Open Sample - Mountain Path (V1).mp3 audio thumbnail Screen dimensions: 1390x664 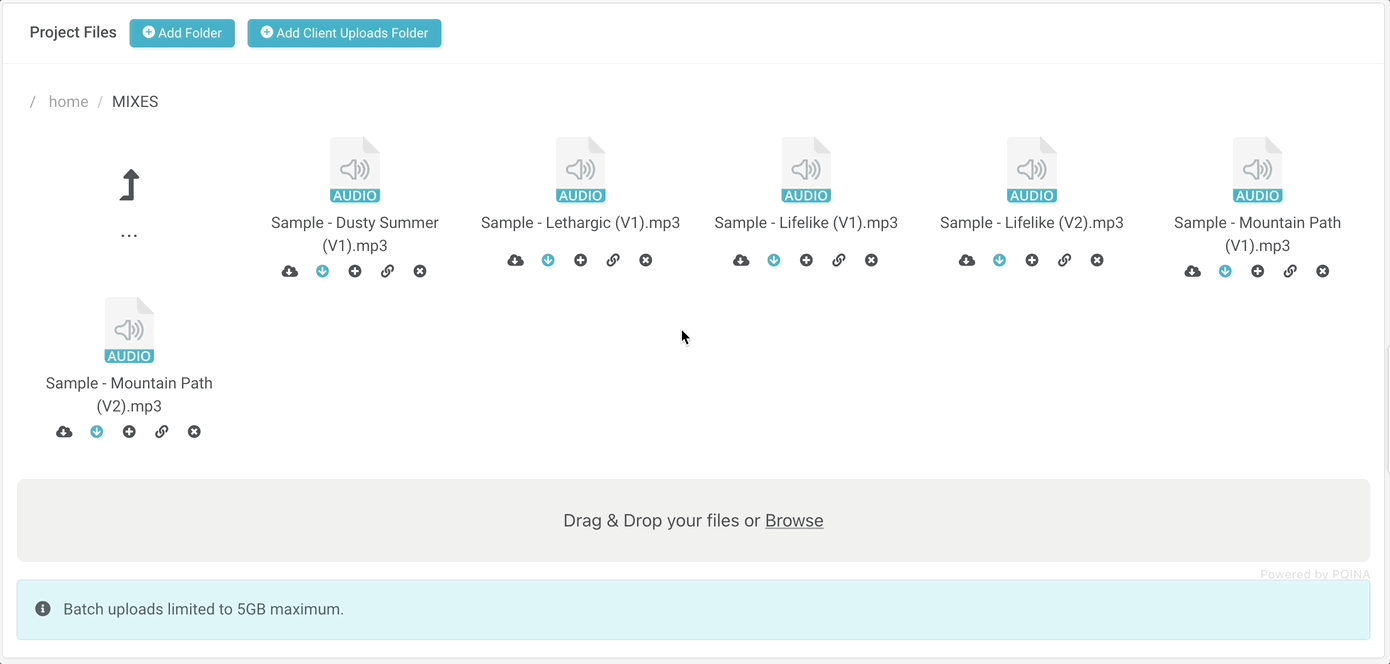1257,170
